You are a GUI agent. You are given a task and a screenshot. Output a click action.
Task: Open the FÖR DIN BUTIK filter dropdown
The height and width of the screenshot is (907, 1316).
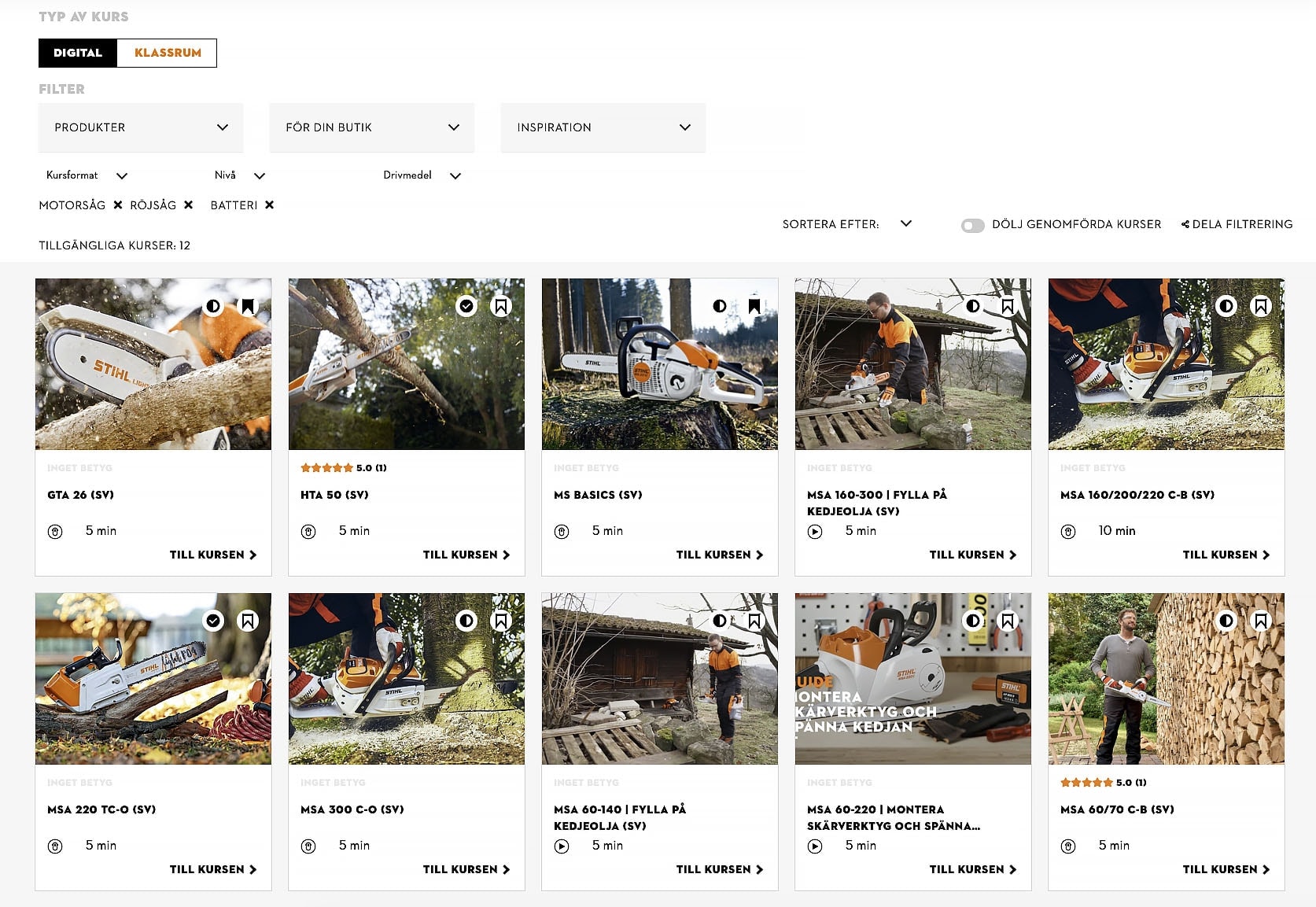point(372,127)
